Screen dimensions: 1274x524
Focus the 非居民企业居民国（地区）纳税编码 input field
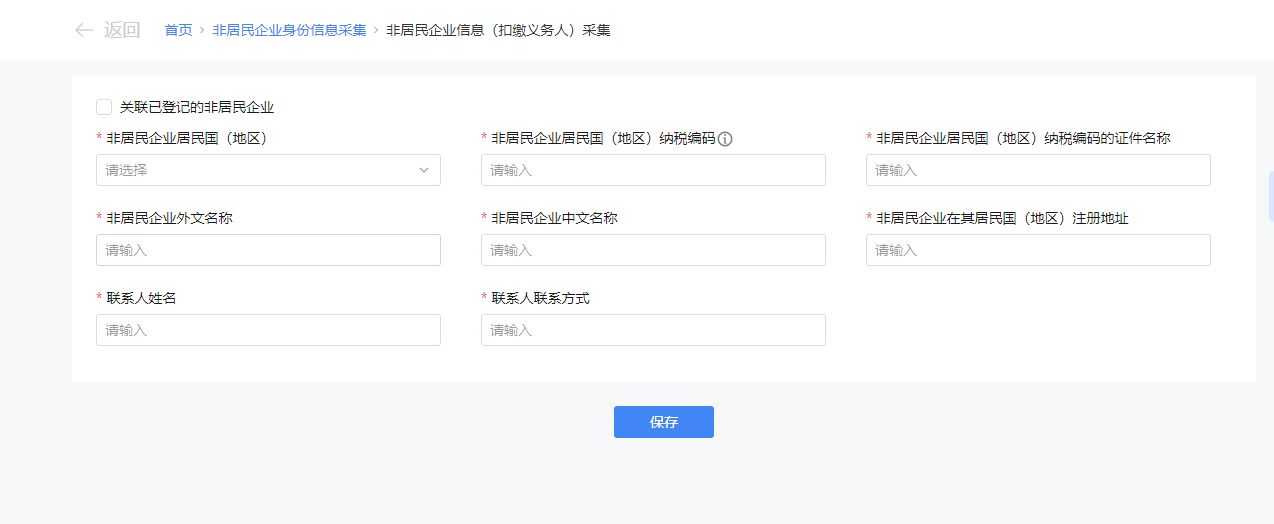653,170
